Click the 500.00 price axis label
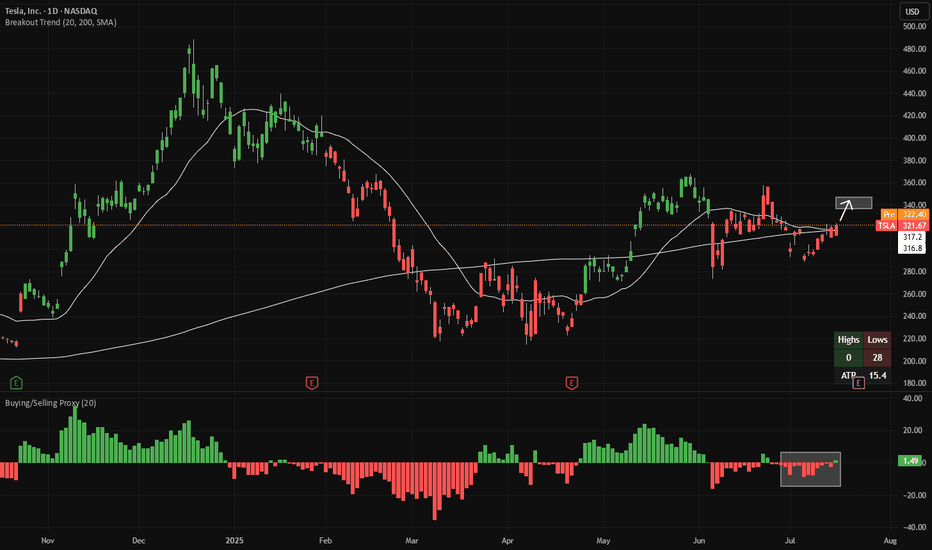Viewport: 932px width, 550px height. 914,26
